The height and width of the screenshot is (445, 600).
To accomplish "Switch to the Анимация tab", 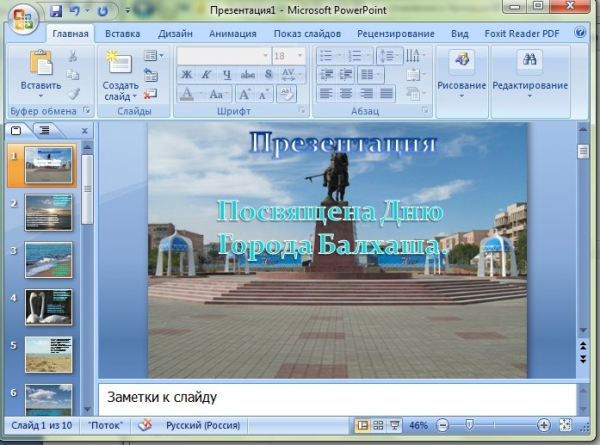I will [x=232, y=33].
